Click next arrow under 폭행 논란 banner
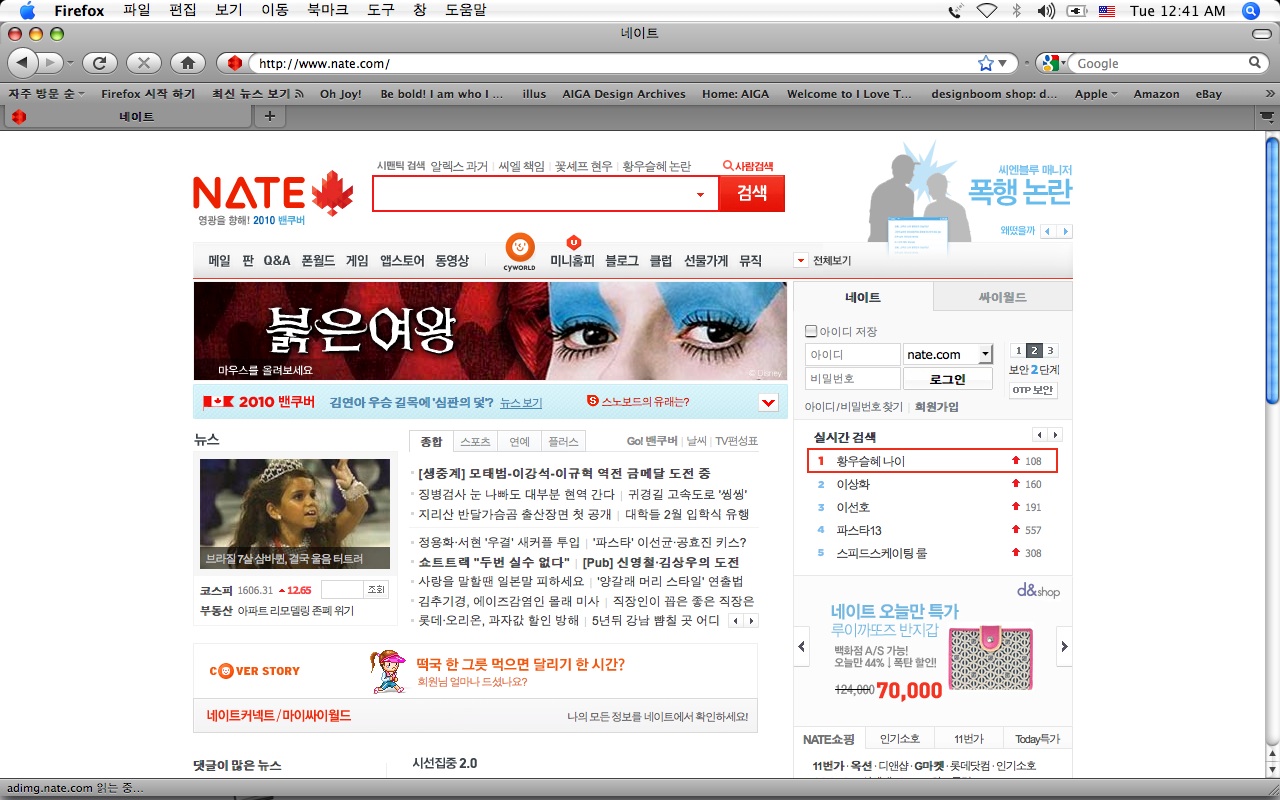1280x800 pixels. click(x=1064, y=231)
